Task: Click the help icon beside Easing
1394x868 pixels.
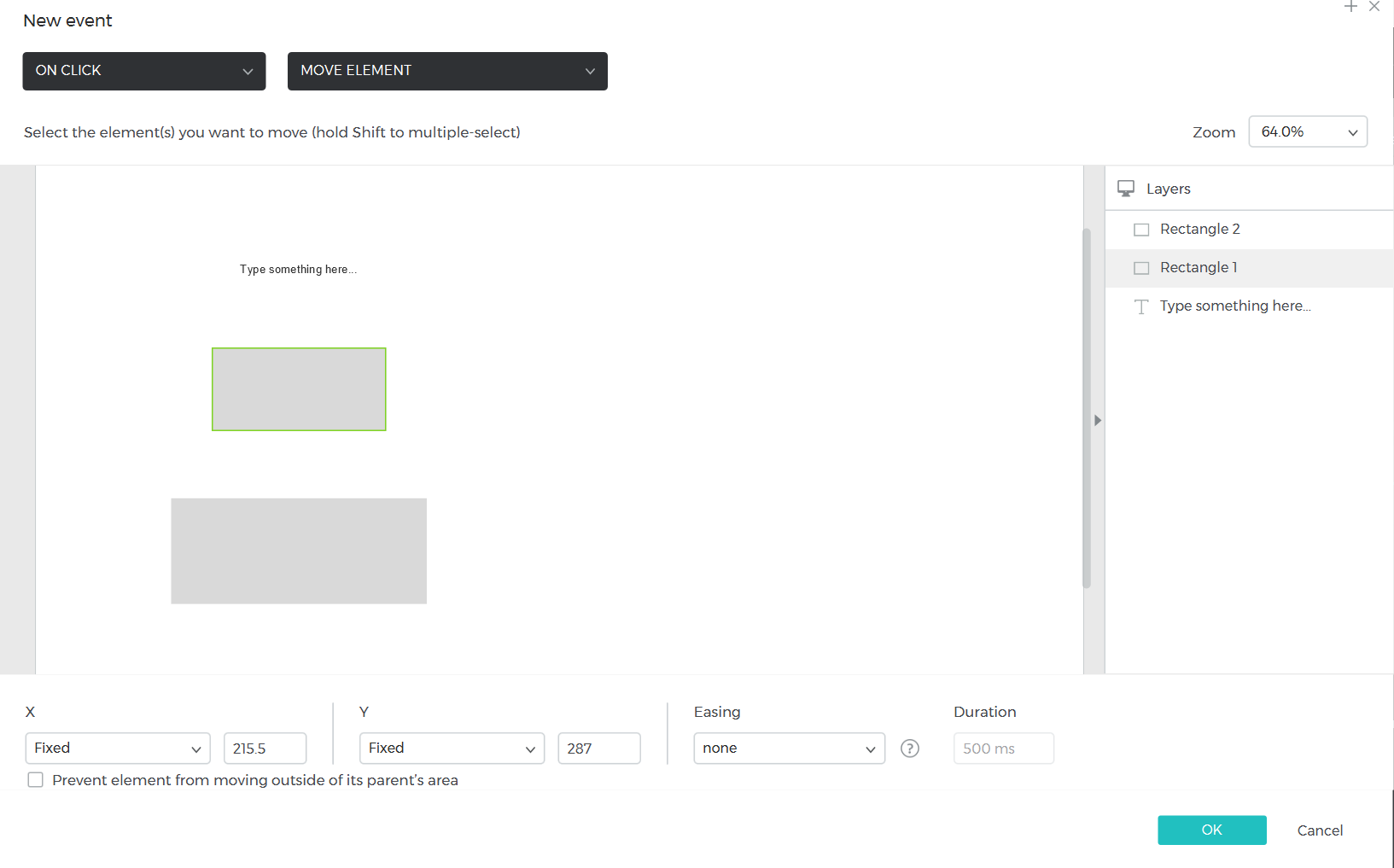Action: point(910,749)
